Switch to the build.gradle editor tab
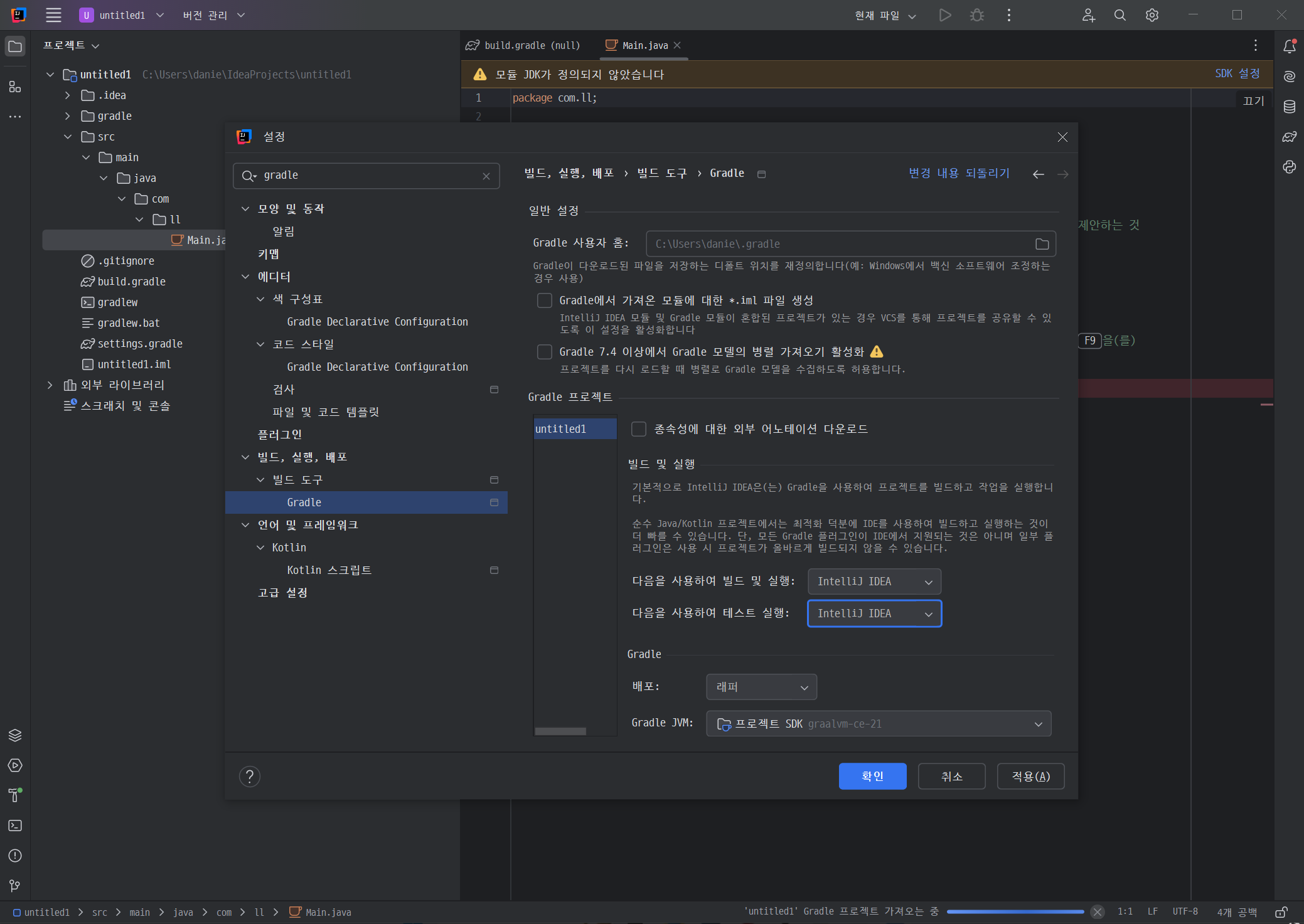Viewport: 1304px width, 924px height. pyautogui.click(x=523, y=46)
